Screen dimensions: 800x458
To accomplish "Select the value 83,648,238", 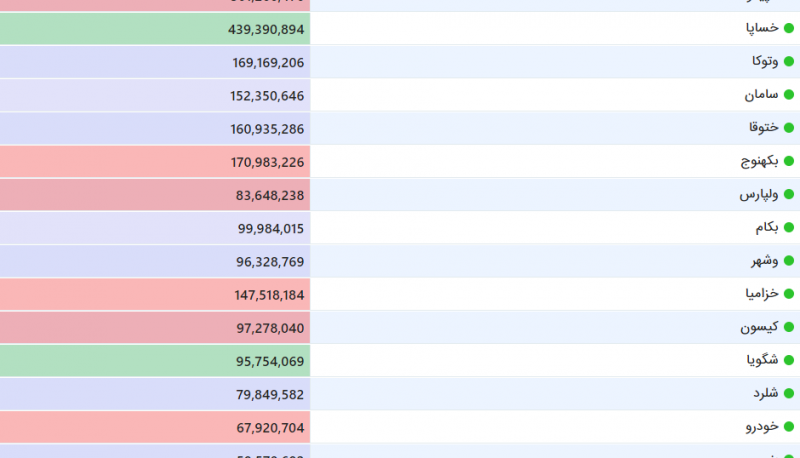I will tap(270, 195).
